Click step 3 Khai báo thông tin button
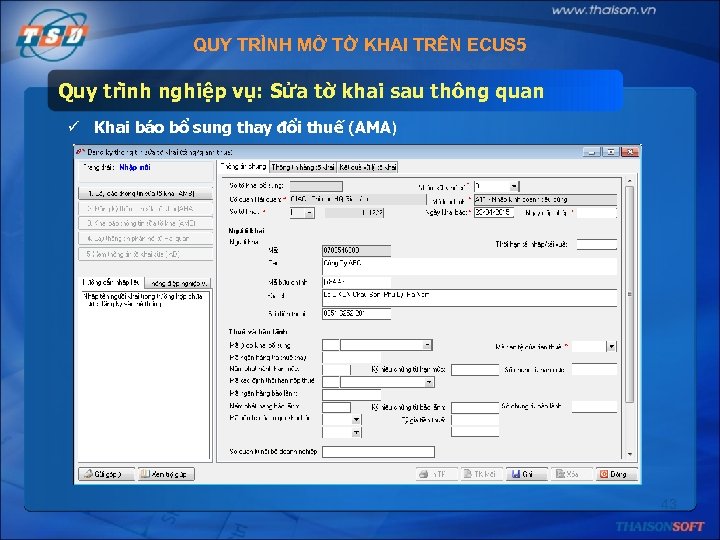Viewport: 720px width, 540px height. pyautogui.click(x=146, y=223)
